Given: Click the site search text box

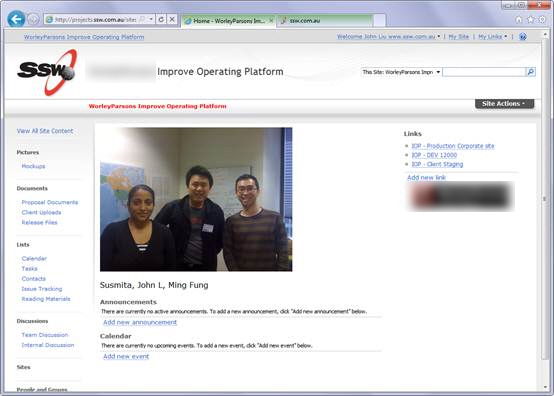Looking at the screenshot, I should coord(484,72).
